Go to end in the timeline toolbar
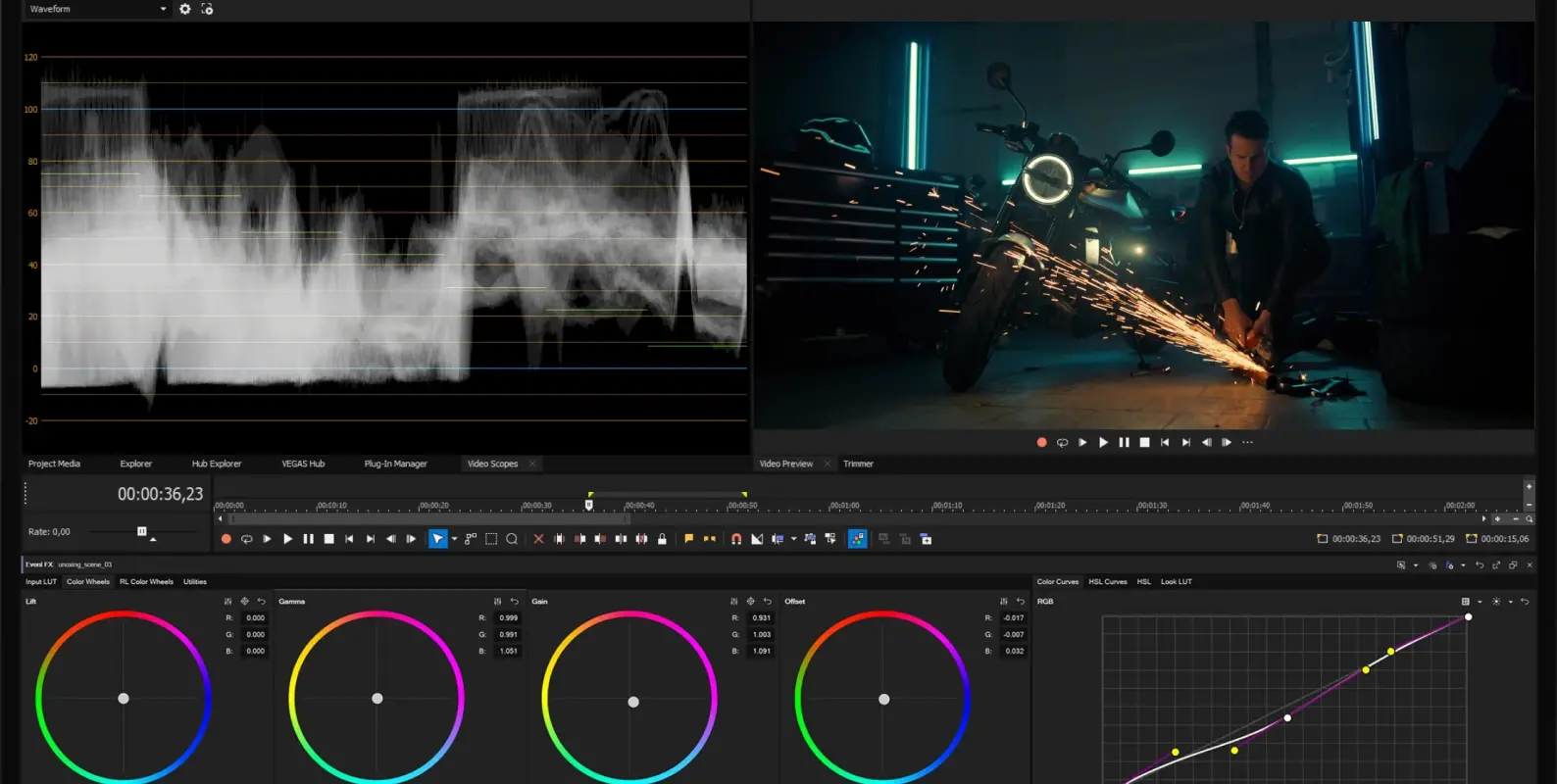This screenshot has height=784, width=1557. (370, 539)
